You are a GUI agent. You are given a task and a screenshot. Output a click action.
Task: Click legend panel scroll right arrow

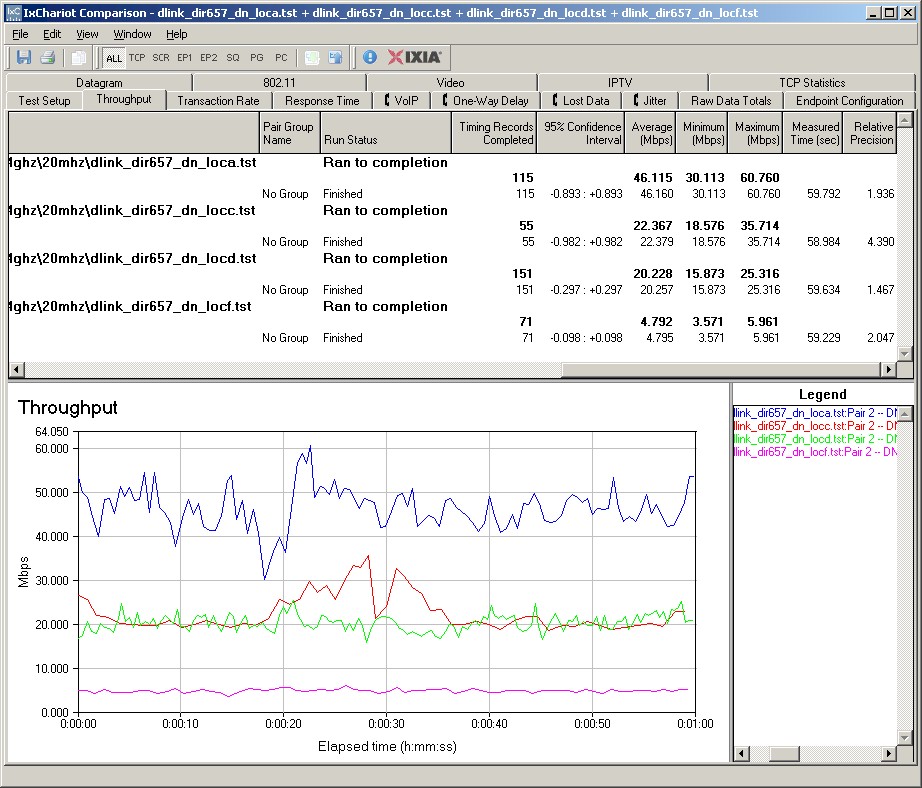tap(888, 753)
